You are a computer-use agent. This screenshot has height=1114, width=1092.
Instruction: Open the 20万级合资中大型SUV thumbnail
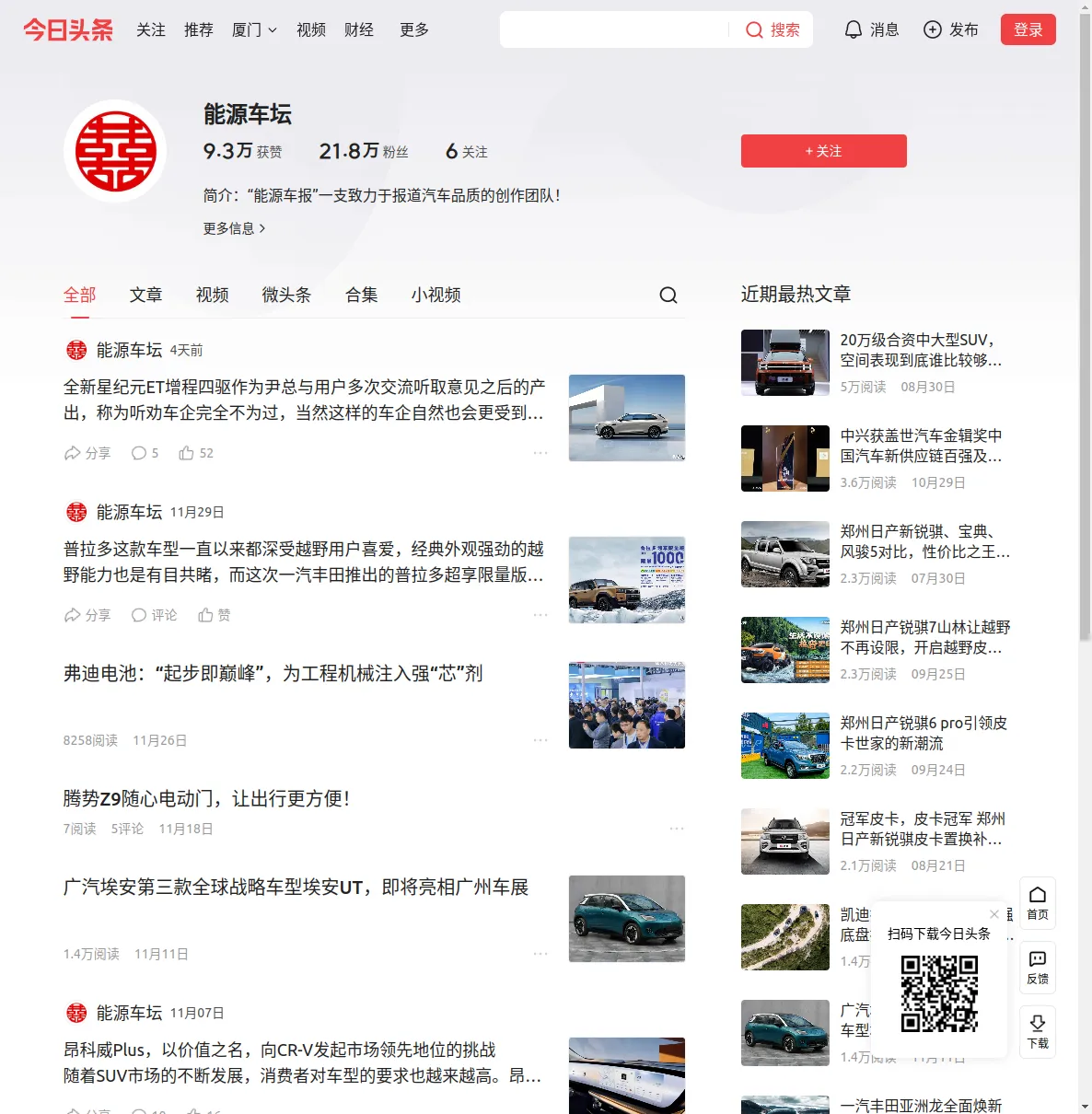coord(785,363)
